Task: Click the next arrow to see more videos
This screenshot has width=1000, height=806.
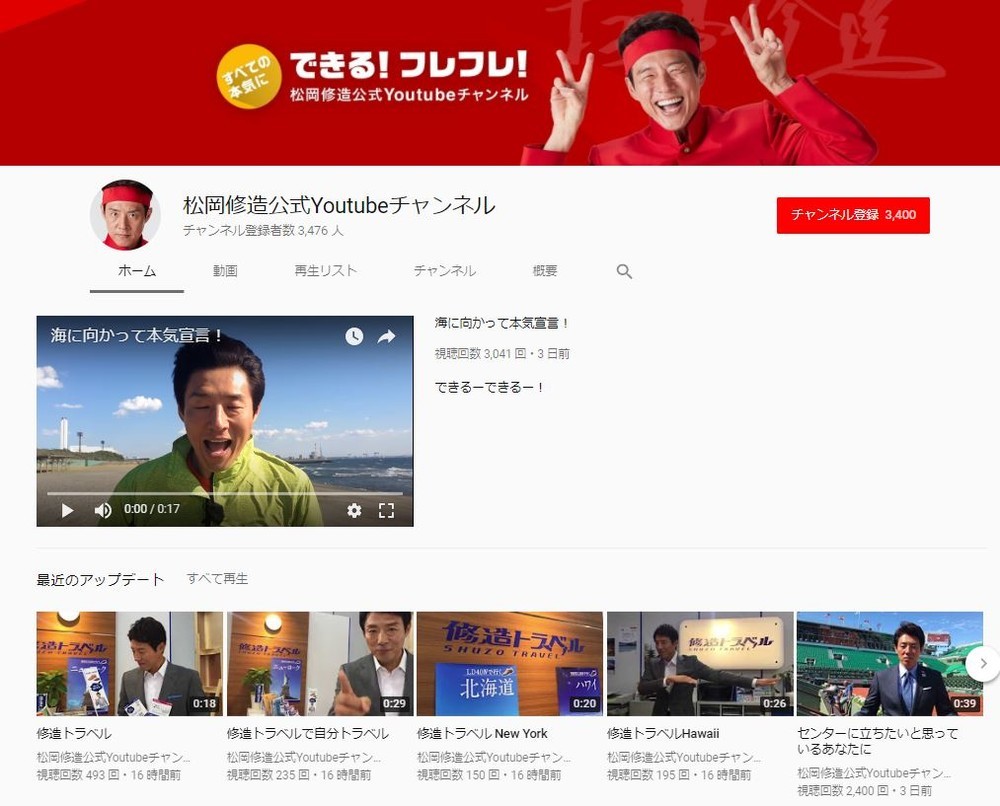Action: [x=983, y=662]
